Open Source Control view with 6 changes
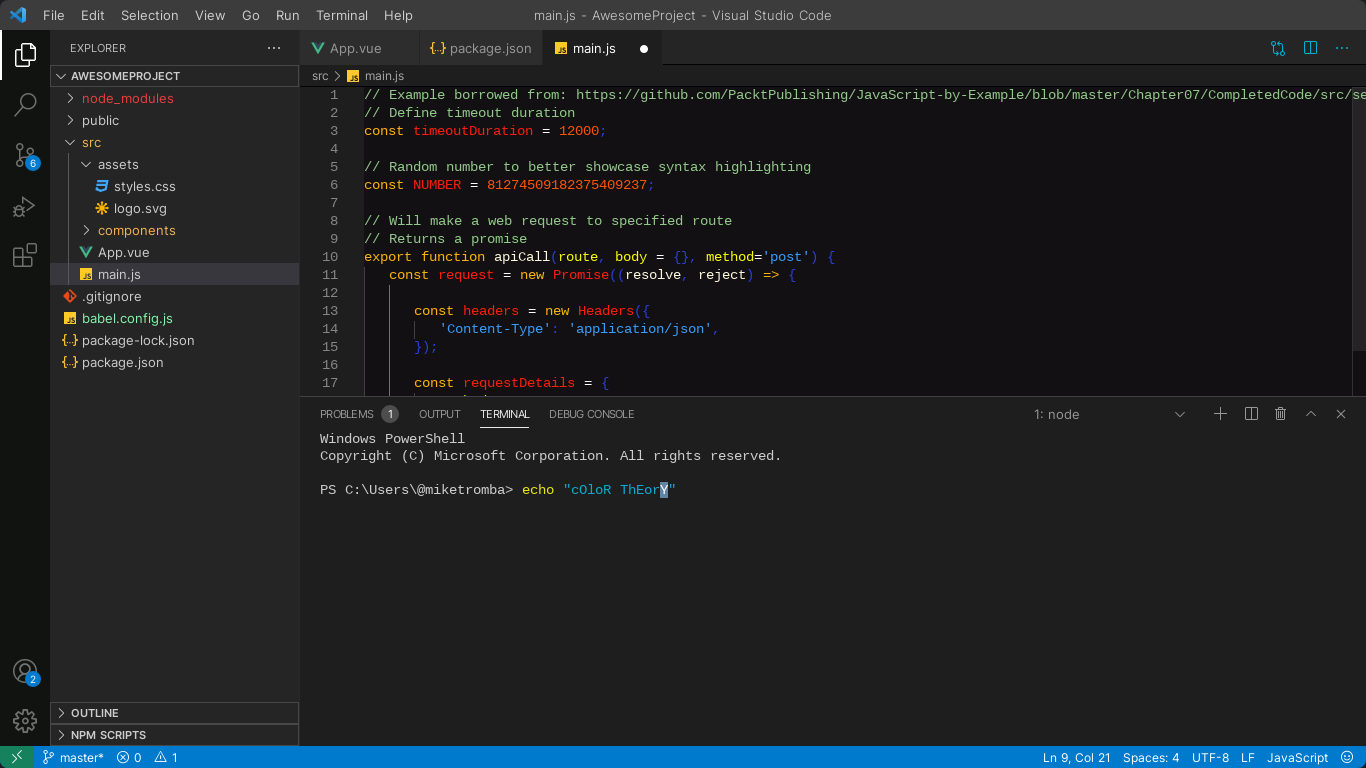 25,155
